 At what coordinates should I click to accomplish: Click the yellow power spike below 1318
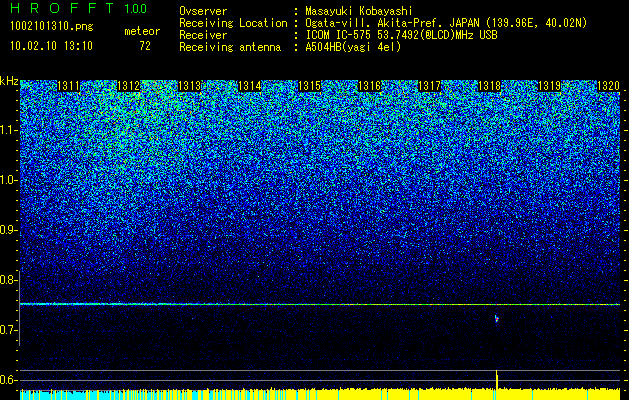(497, 380)
